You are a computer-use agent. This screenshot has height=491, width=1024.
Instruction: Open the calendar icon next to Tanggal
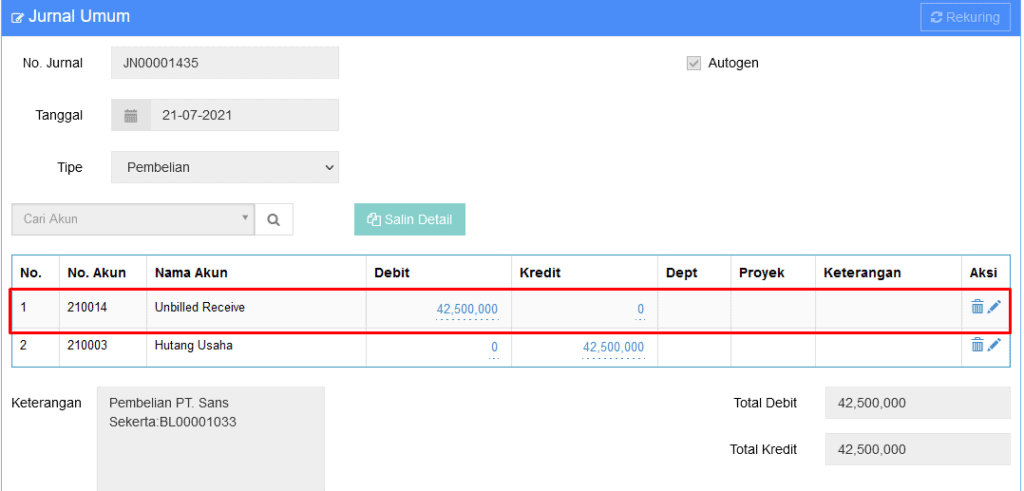point(131,116)
